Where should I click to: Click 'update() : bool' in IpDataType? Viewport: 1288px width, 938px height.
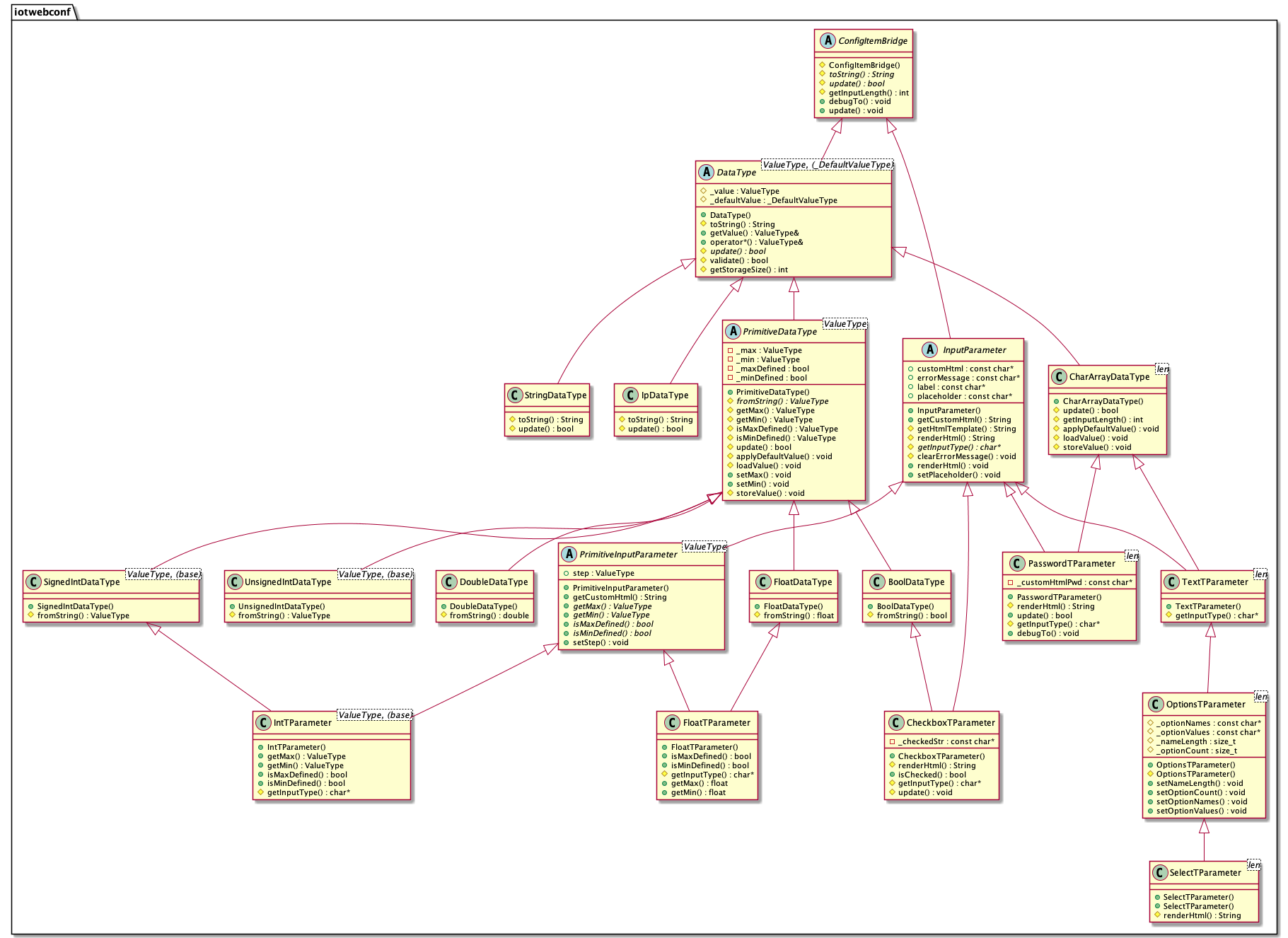pyautogui.click(x=656, y=429)
